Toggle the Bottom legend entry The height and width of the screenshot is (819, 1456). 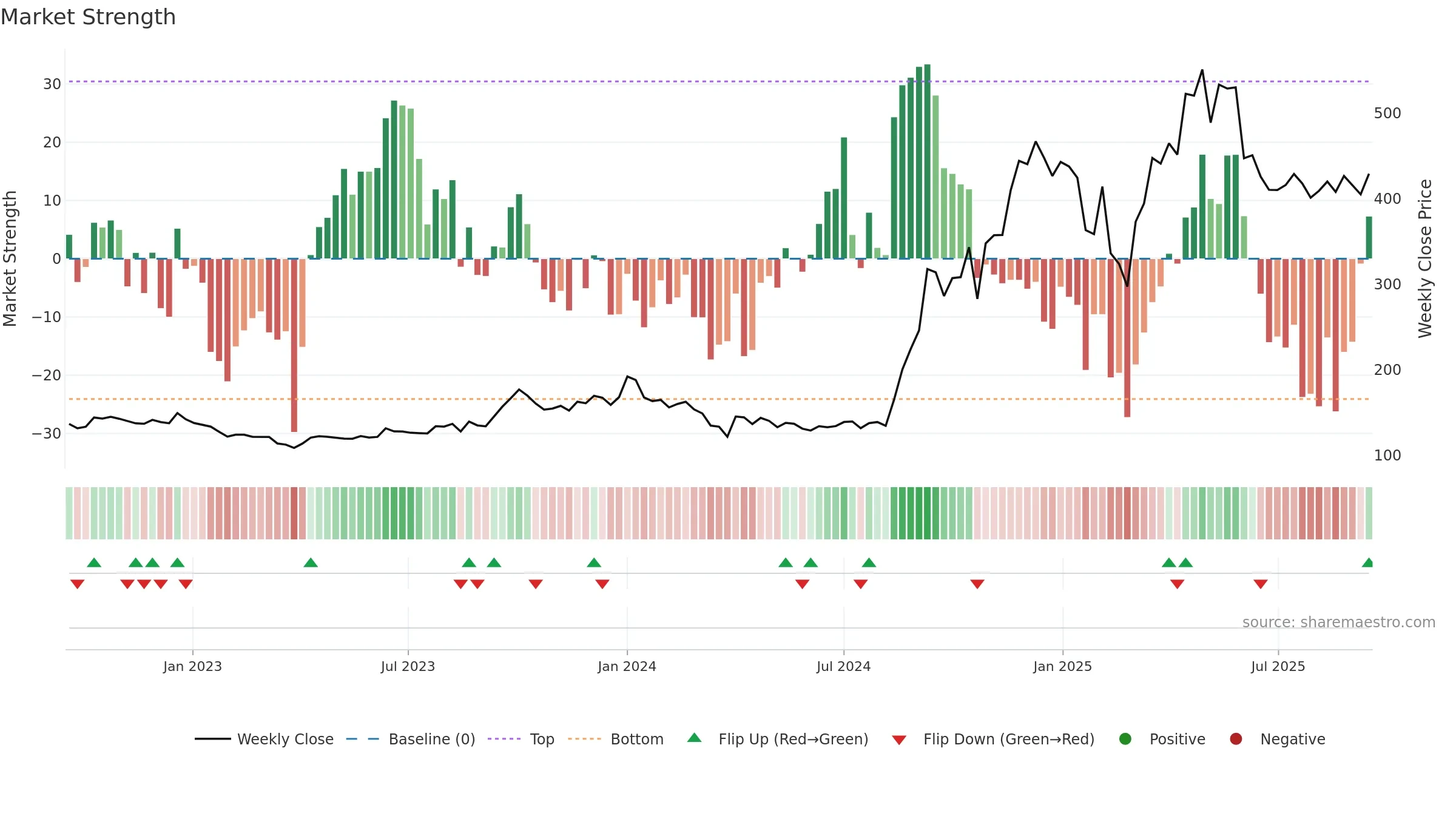pyautogui.click(x=616, y=739)
